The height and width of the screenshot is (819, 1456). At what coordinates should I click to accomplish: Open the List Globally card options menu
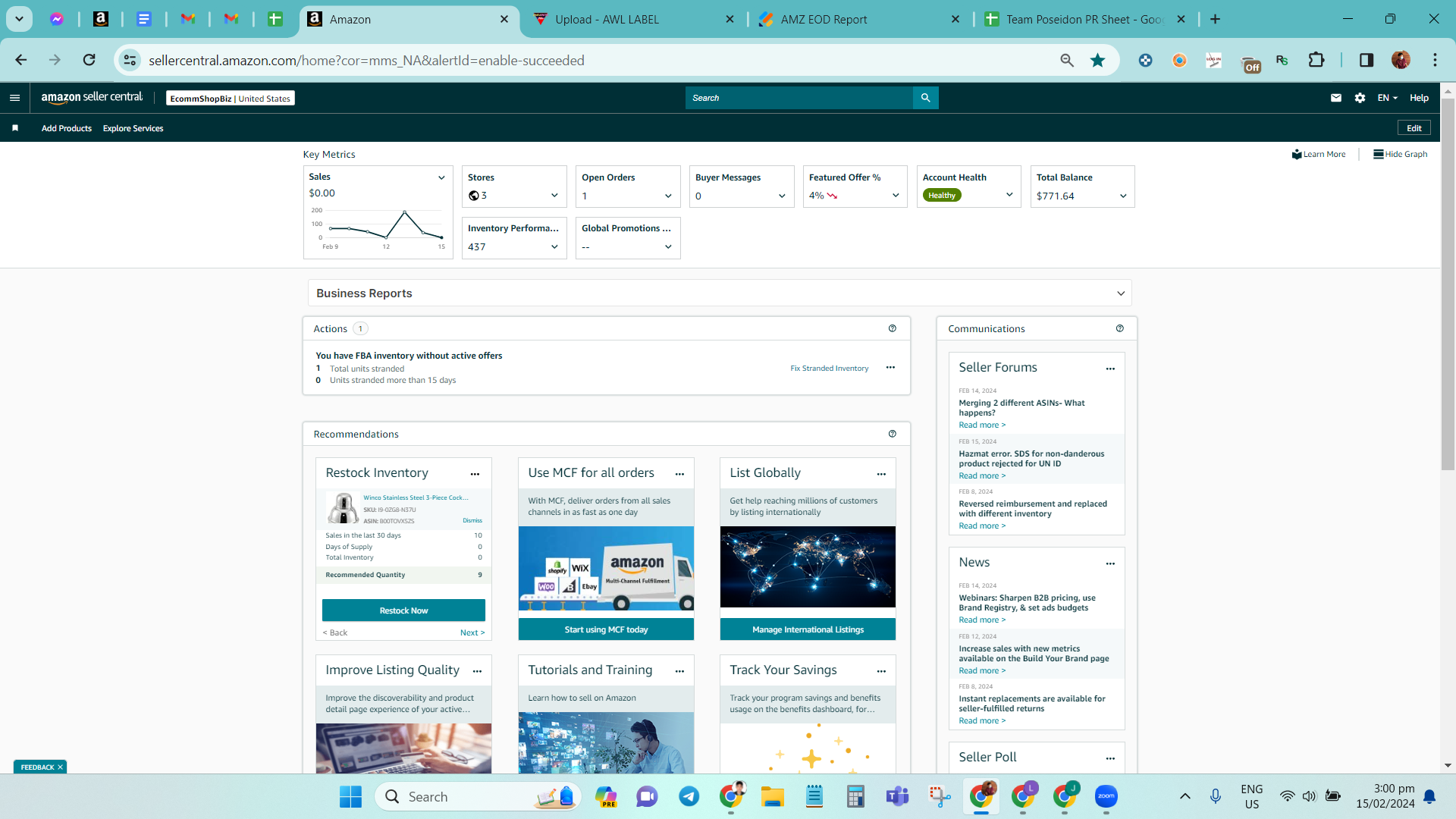[881, 474]
